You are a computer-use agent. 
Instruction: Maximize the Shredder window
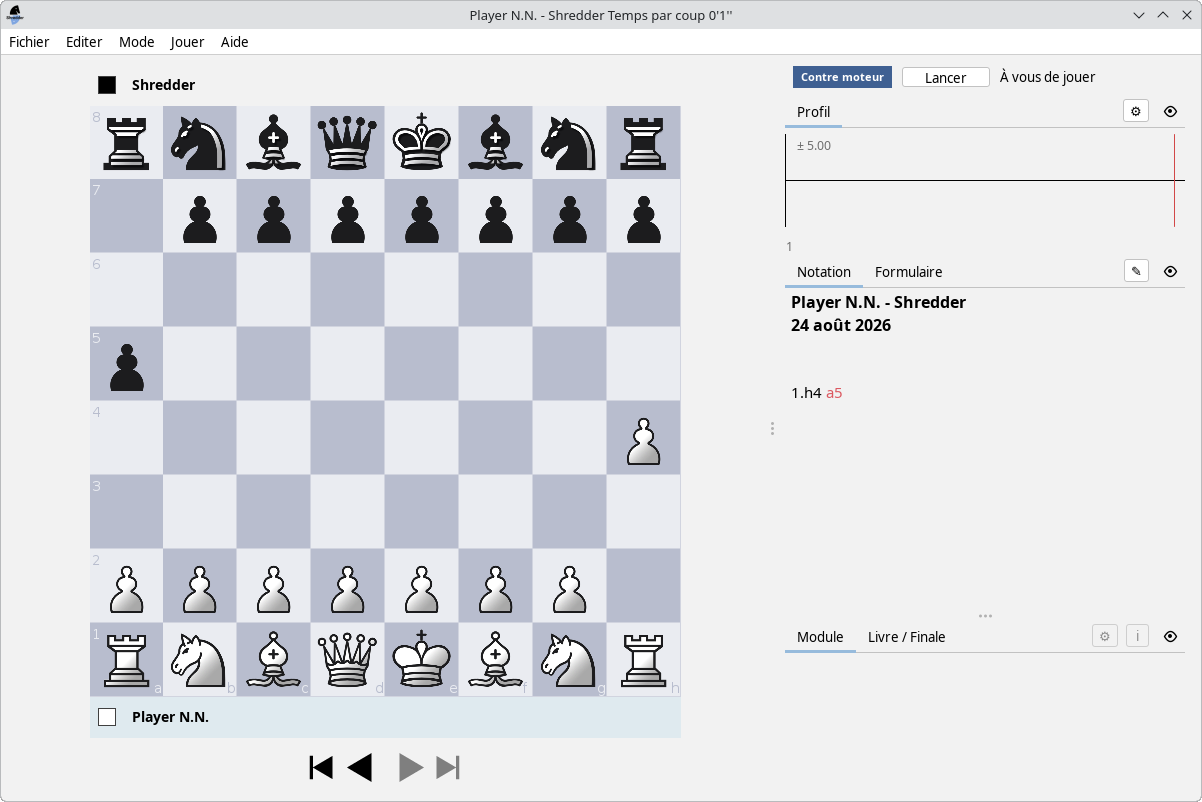[1163, 14]
